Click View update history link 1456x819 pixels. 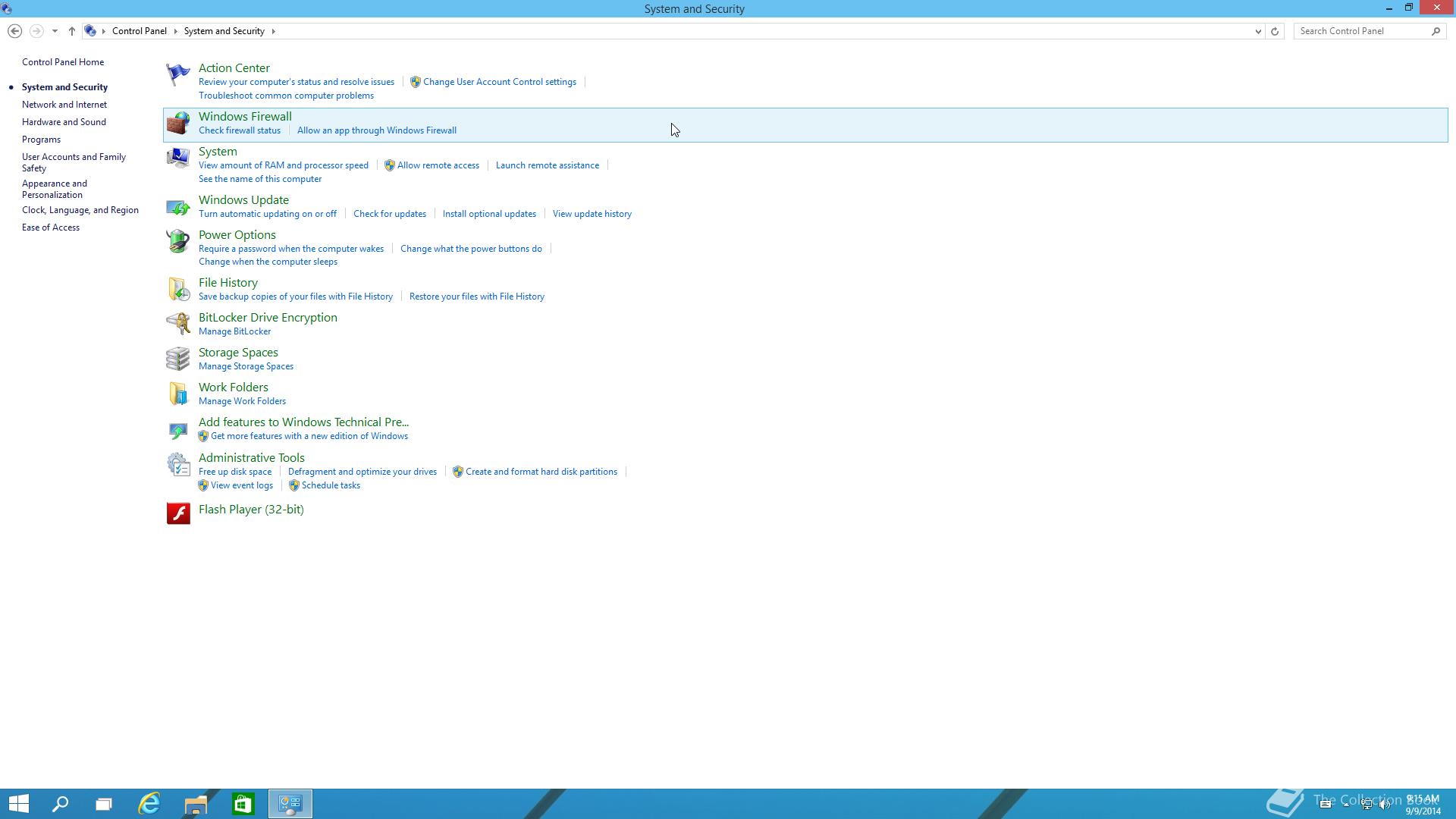tap(592, 214)
